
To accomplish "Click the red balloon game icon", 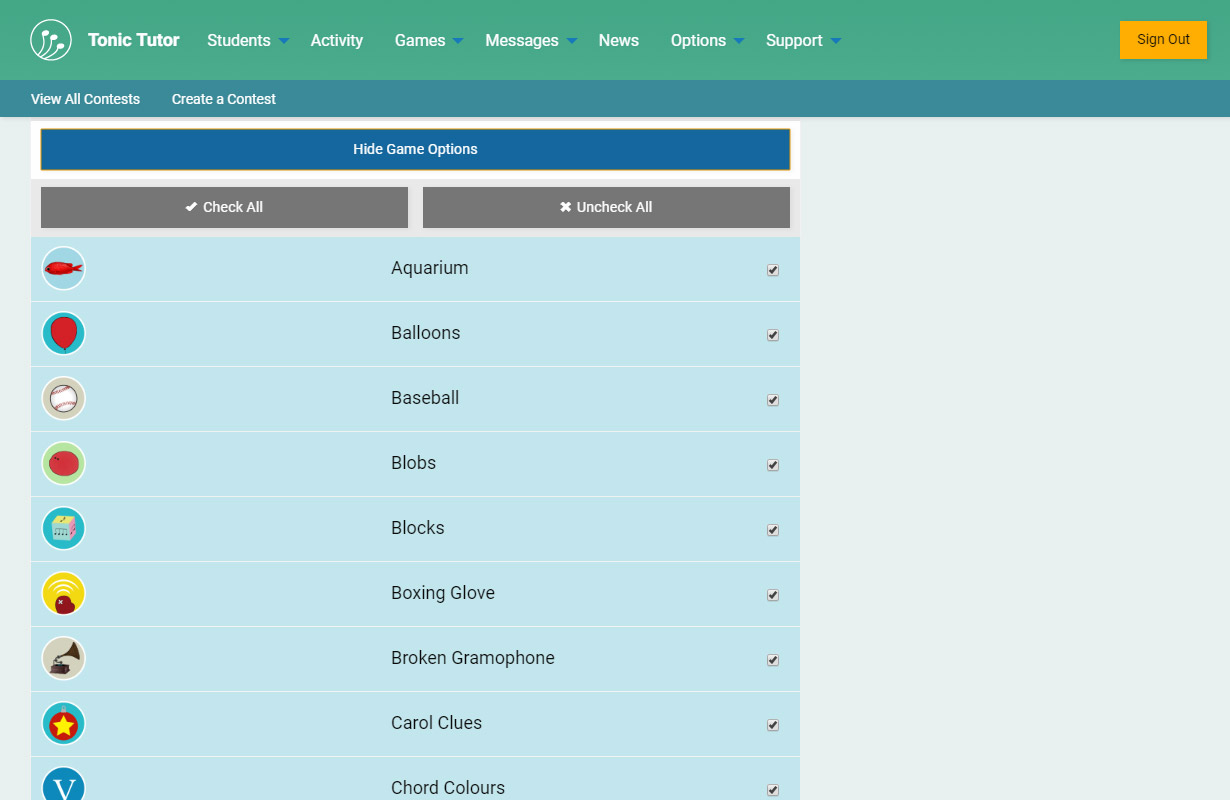I will pos(64,333).
